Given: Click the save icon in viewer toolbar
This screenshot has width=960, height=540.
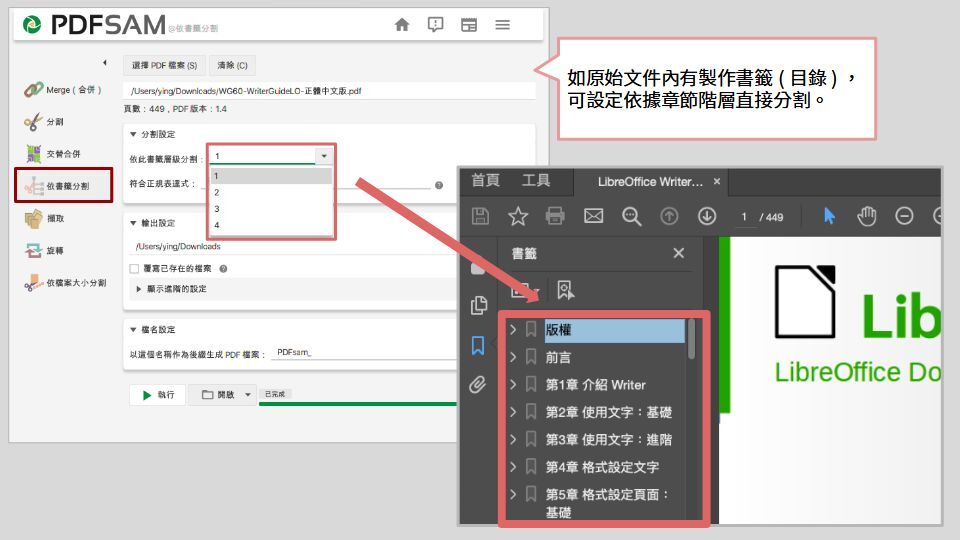Looking at the screenshot, I should pos(480,216).
